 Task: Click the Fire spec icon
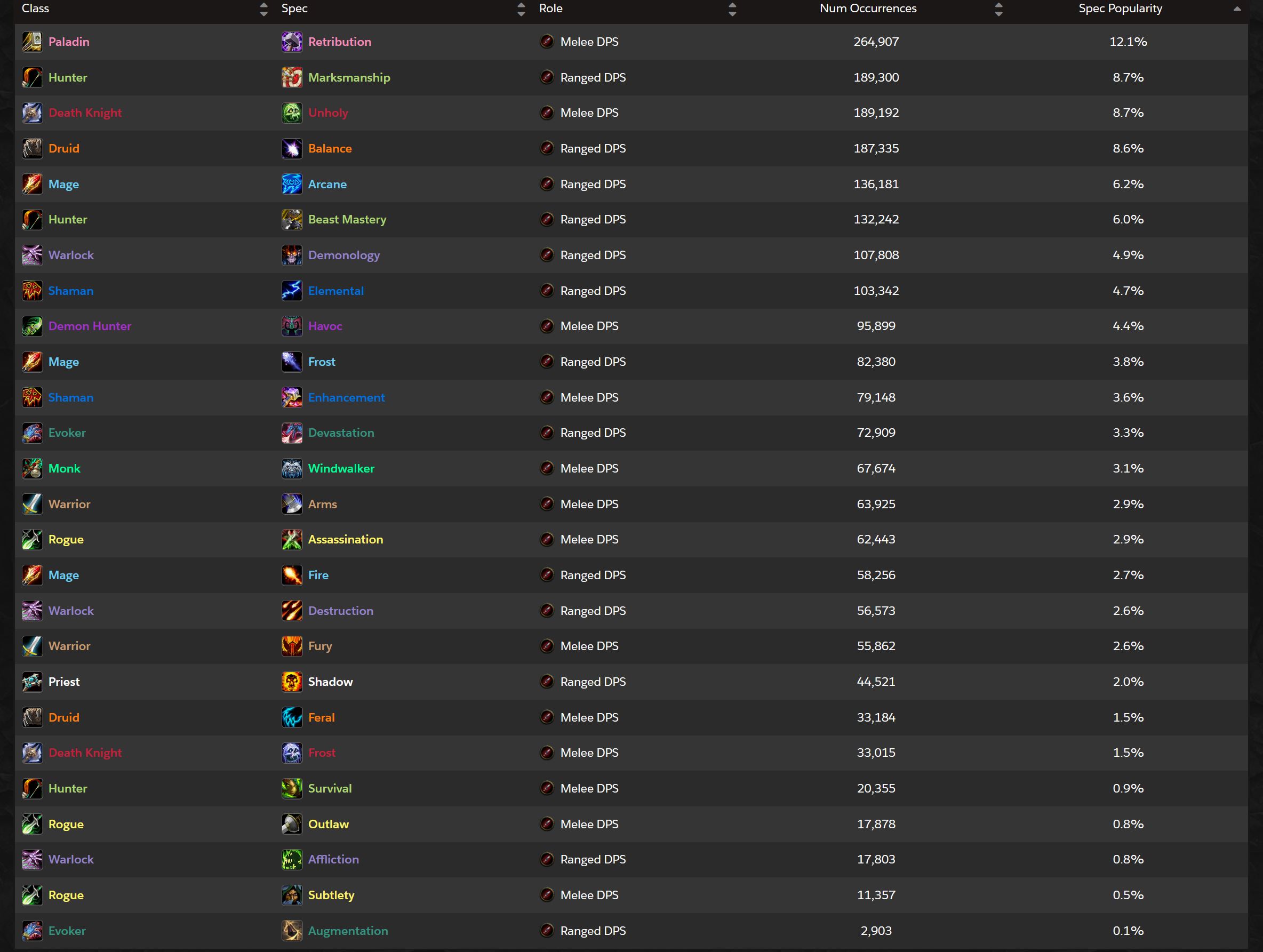tap(292, 575)
